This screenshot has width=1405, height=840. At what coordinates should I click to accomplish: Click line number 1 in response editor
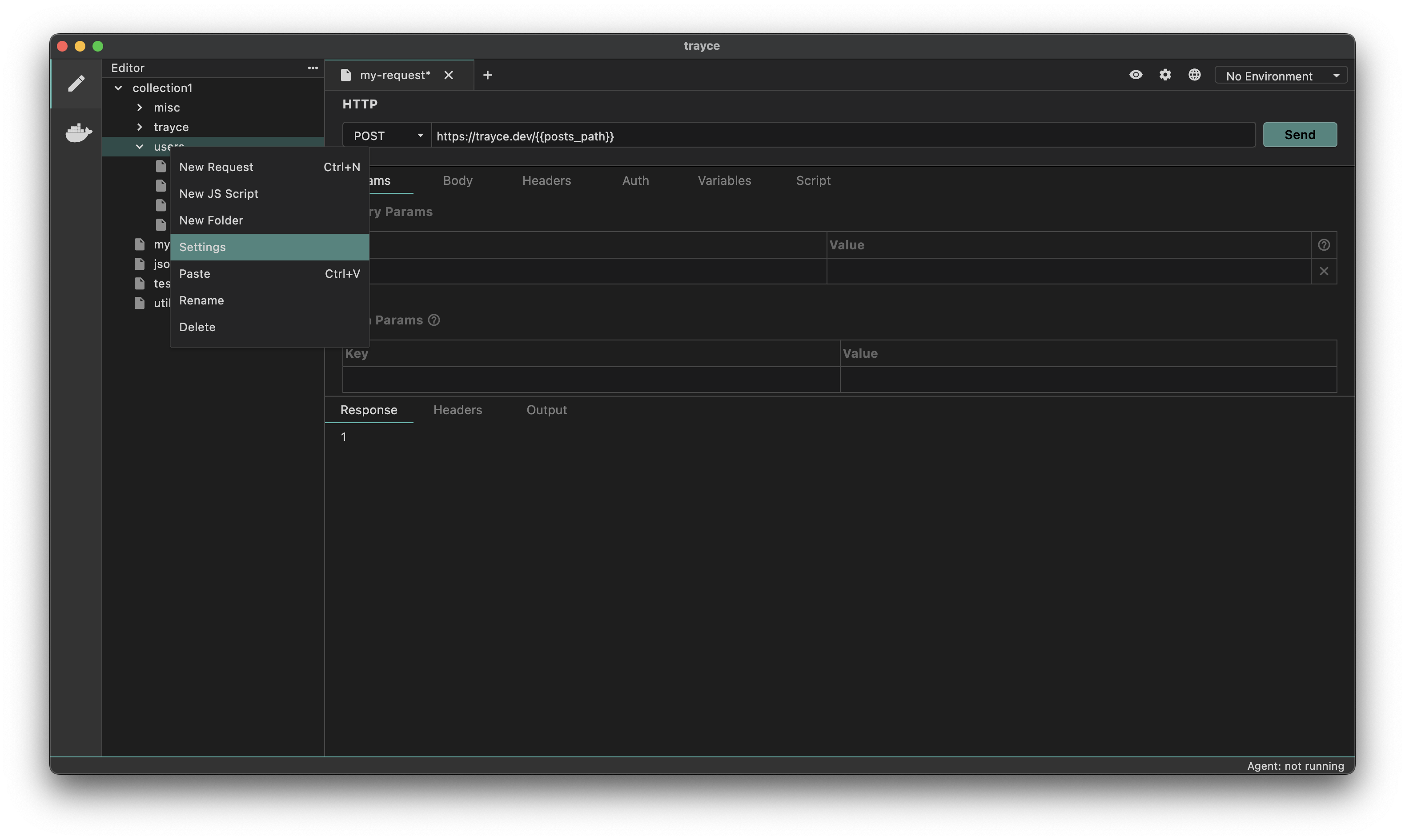(343, 437)
